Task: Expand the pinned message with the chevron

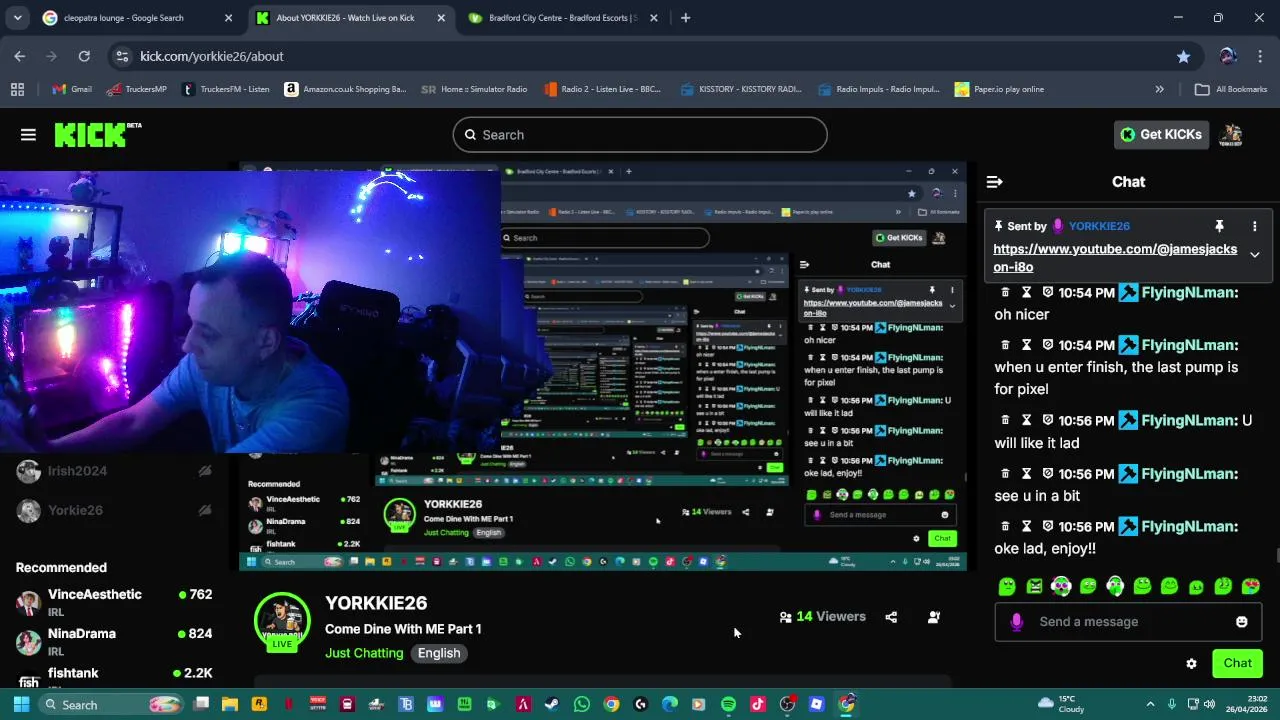Action: click(1254, 255)
